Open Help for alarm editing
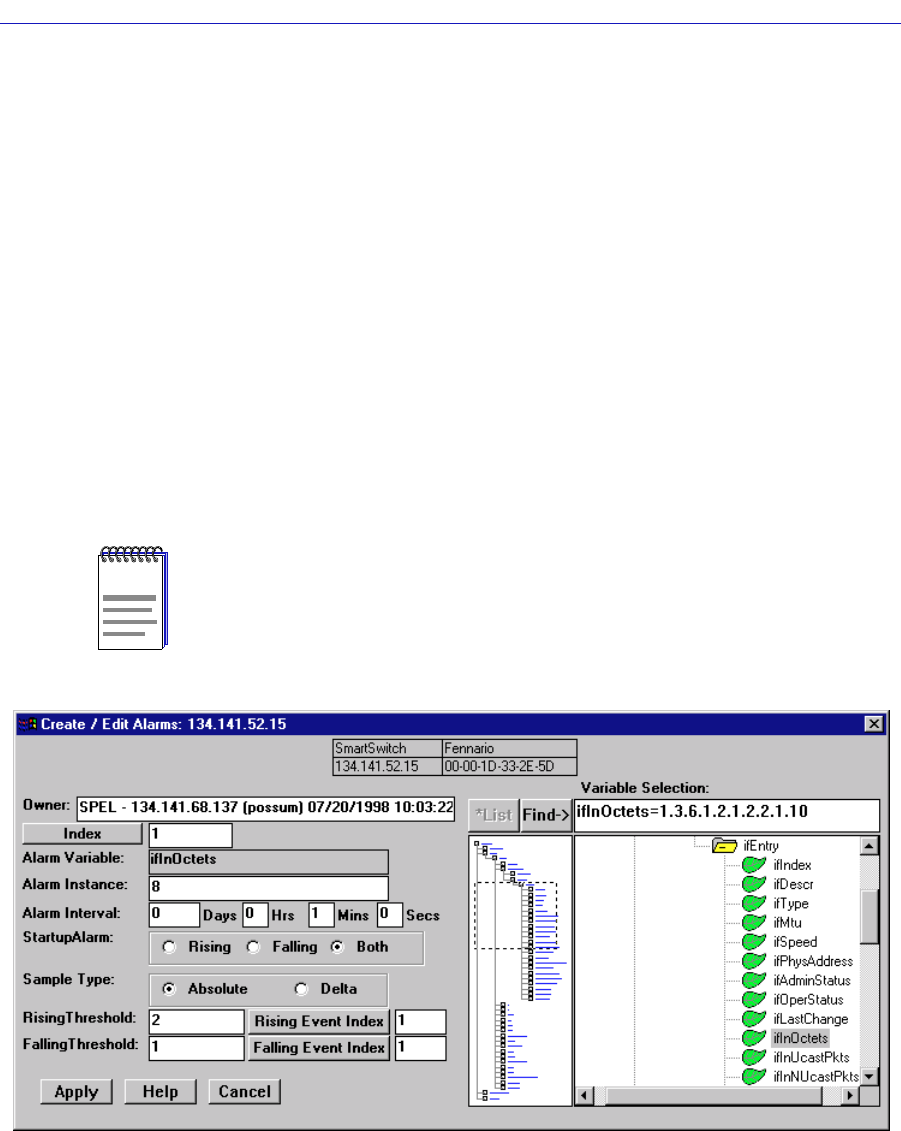901x1131 pixels. [x=160, y=1091]
